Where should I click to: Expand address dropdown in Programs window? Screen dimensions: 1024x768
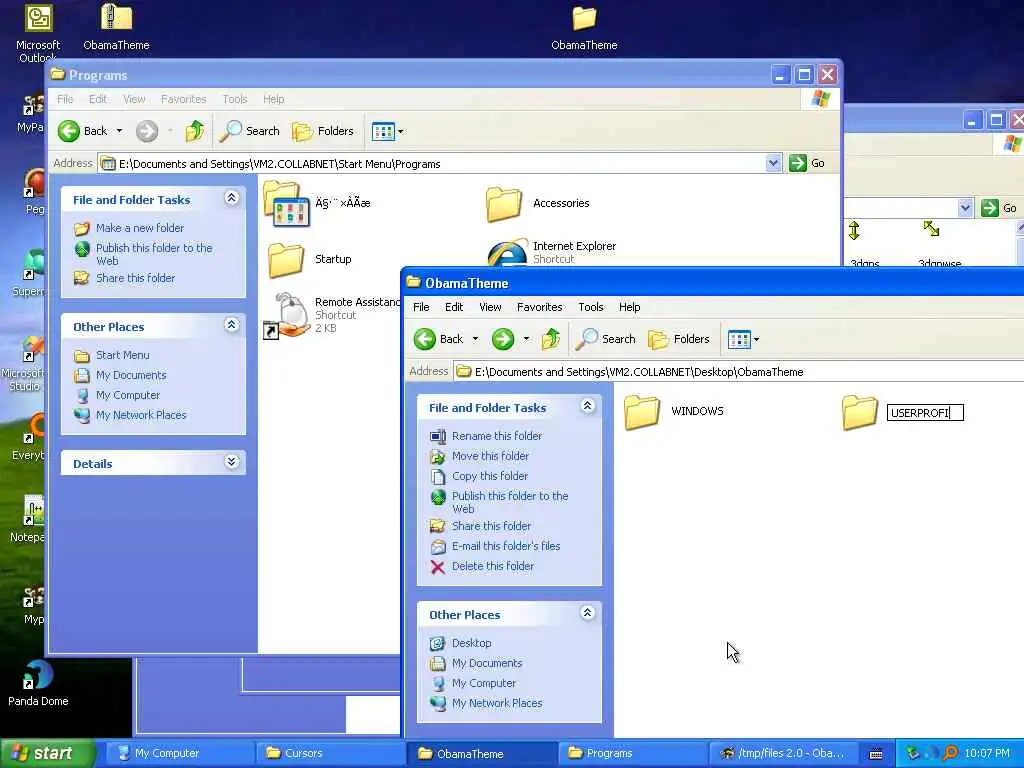pos(773,163)
